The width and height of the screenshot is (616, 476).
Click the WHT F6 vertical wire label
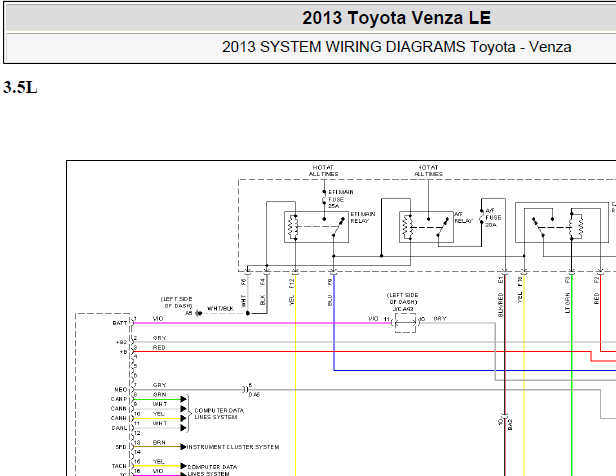(243, 293)
